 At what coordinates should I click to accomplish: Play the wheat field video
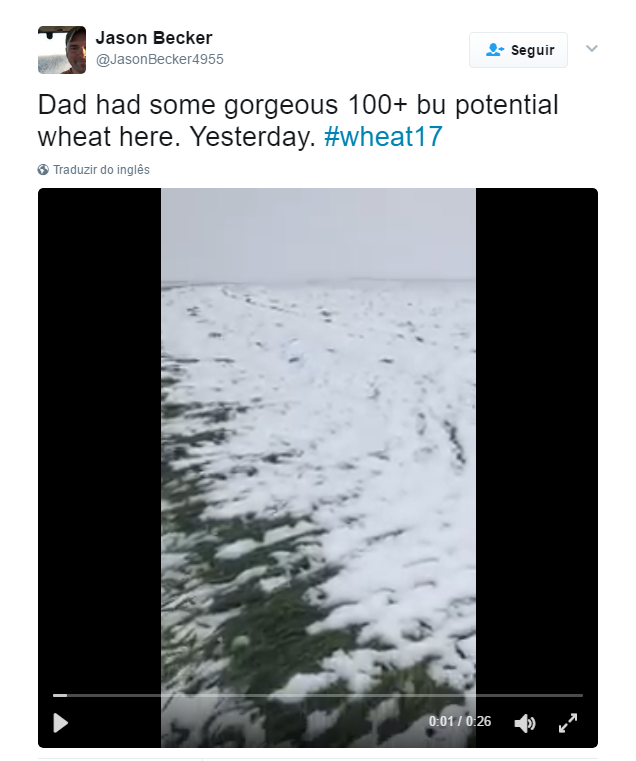tap(61, 722)
